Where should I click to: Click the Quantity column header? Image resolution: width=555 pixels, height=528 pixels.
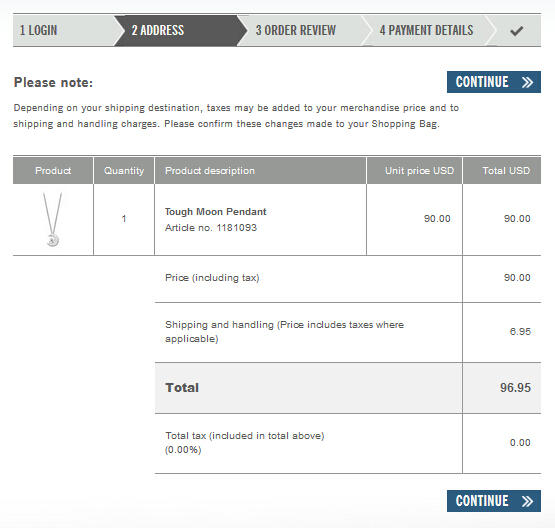[124, 171]
